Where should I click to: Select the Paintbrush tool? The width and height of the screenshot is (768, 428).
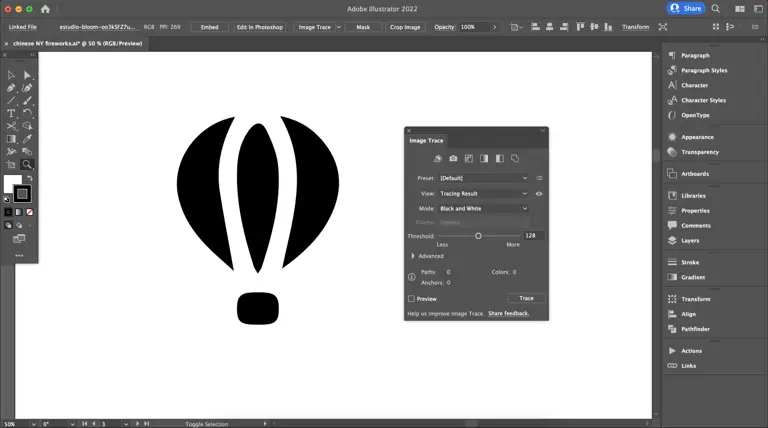point(27,101)
